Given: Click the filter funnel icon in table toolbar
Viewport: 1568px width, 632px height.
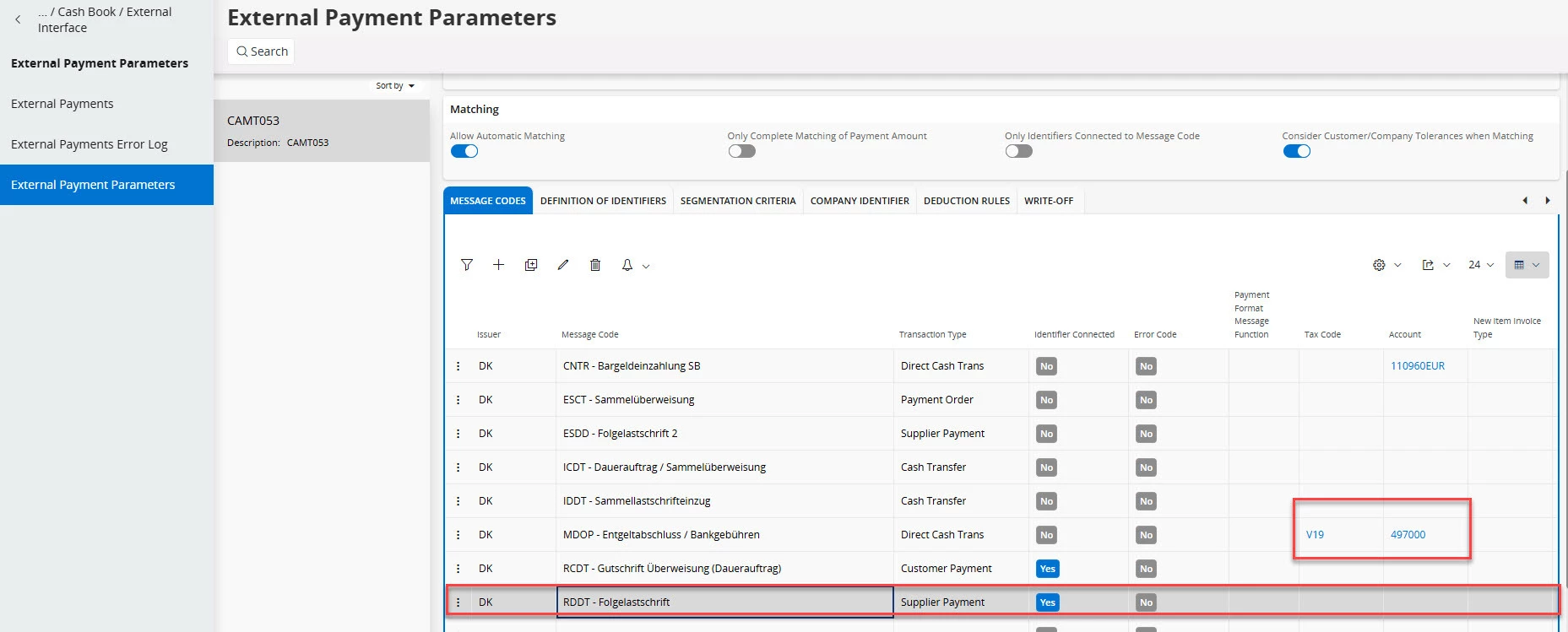Looking at the screenshot, I should click(x=466, y=265).
